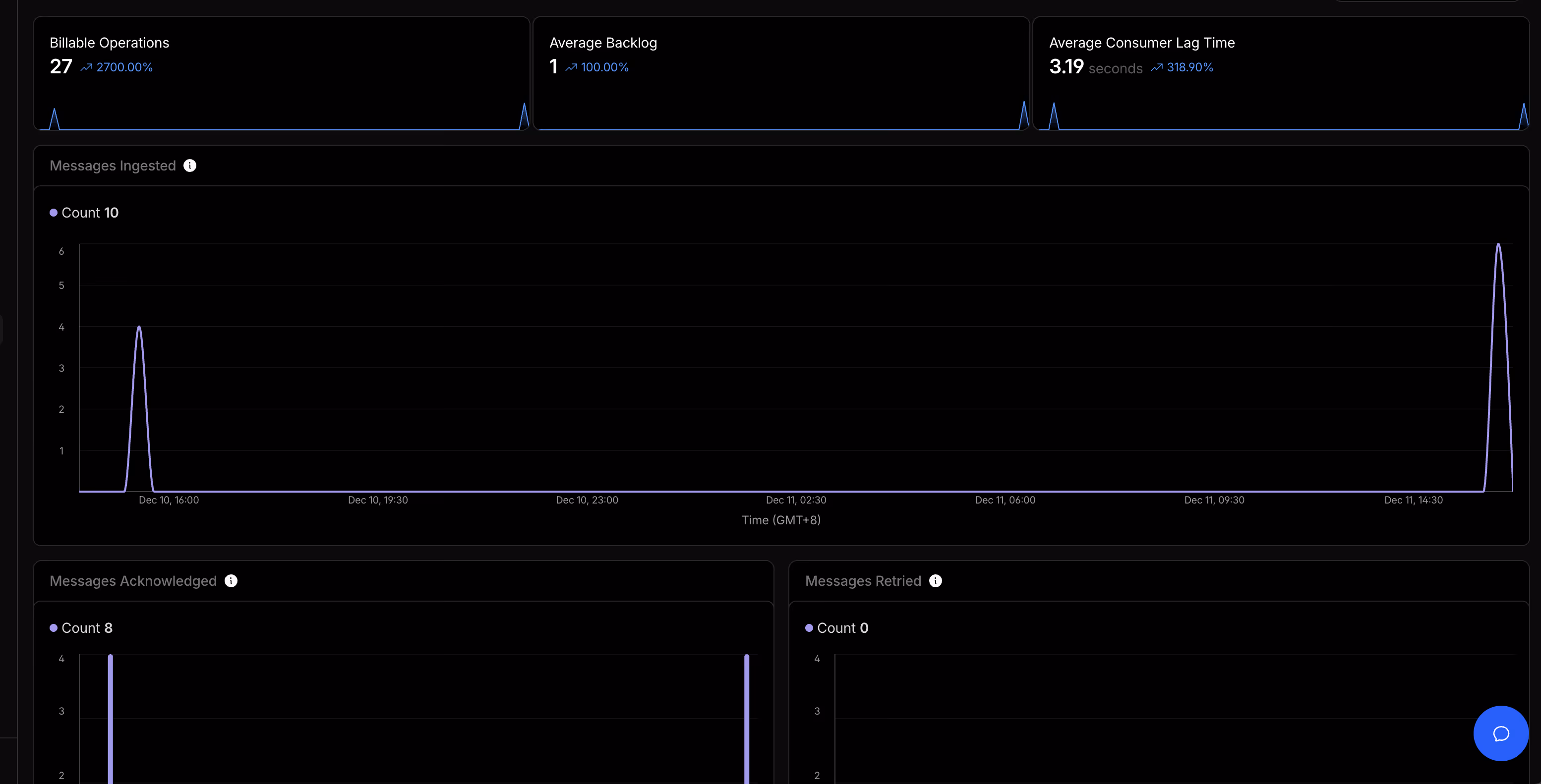Image resolution: width=1541 pixels, height=784 pixels.
Task: Click the trend arrow next to 100.00%
Action: click(x=571, y=67)
